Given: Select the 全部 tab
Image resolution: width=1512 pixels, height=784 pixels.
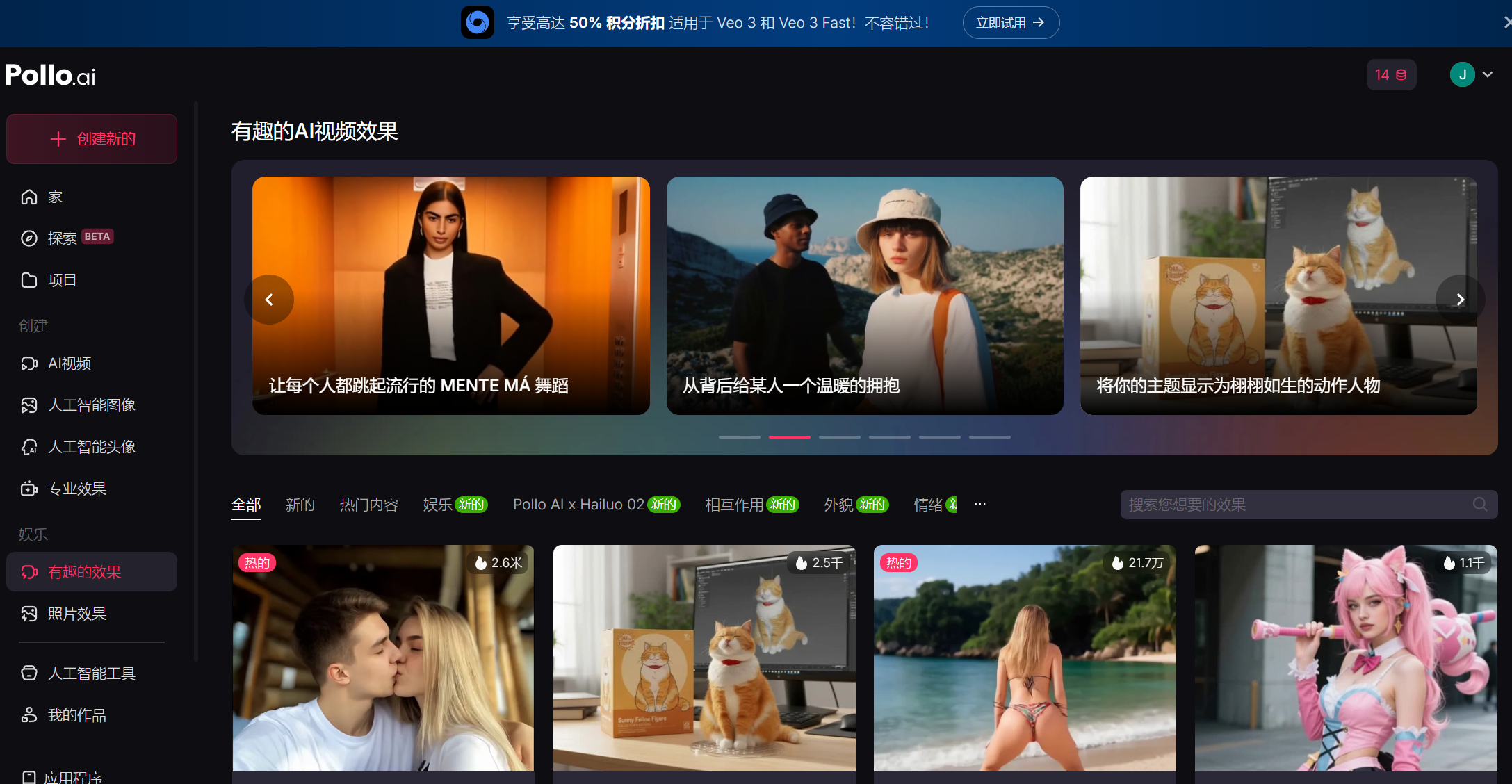Looking at the screenshot, I should [246, 505].
